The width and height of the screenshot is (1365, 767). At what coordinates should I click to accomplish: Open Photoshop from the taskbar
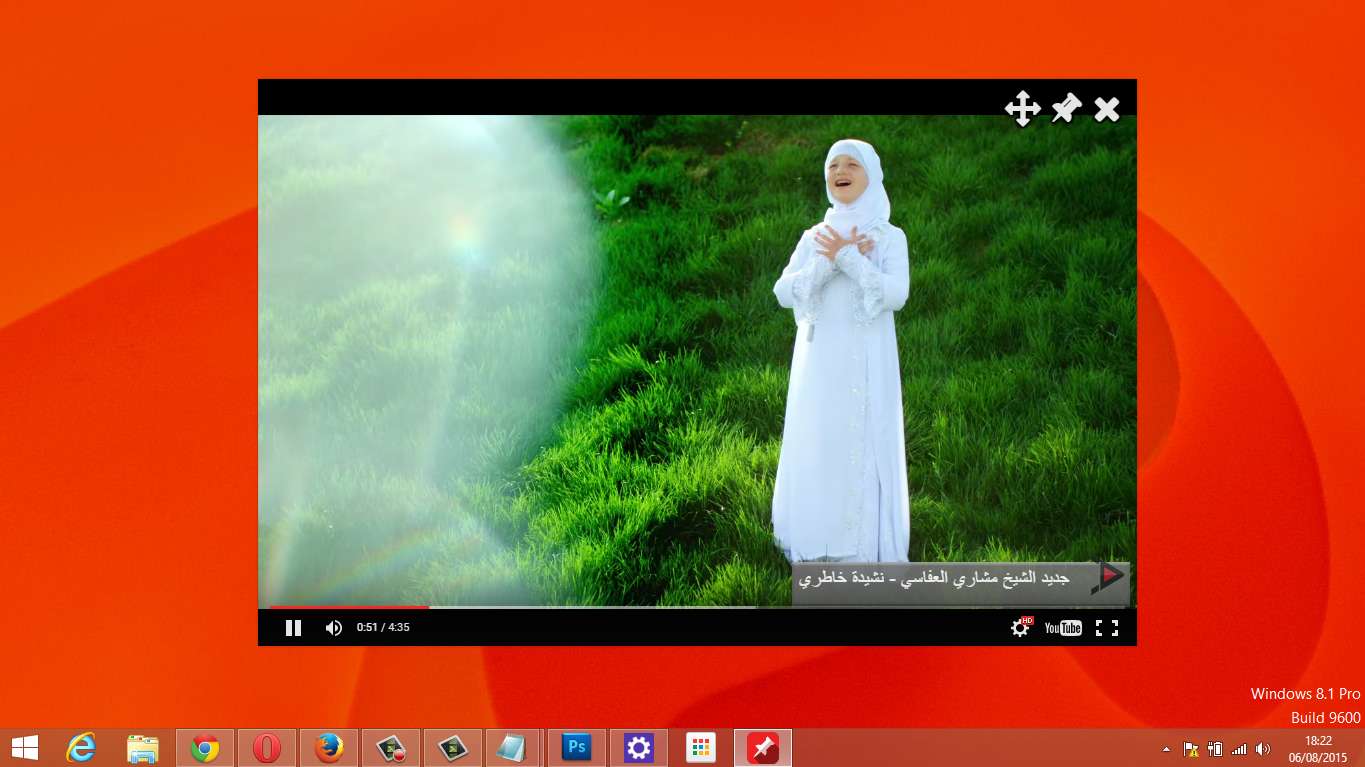coord(577,747)
